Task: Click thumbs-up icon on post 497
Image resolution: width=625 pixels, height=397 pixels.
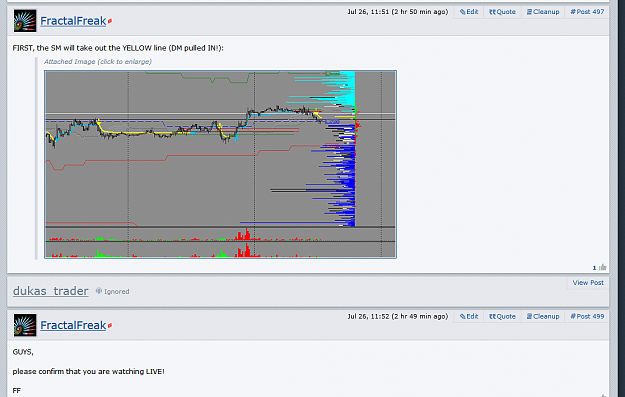Action: (x=603, y=267)
